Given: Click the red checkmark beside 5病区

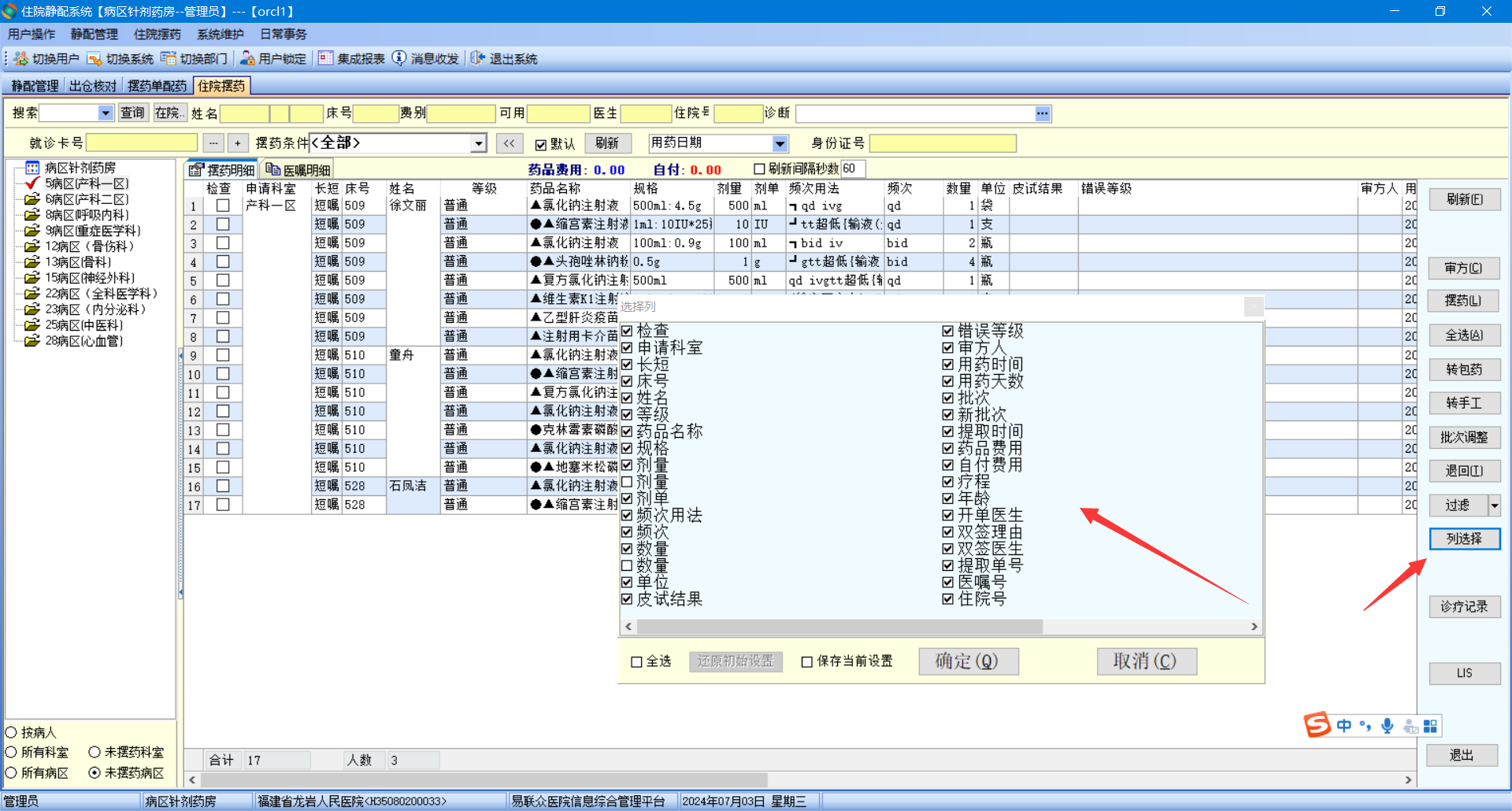Looking at the screenshot, I should [32, 183].
